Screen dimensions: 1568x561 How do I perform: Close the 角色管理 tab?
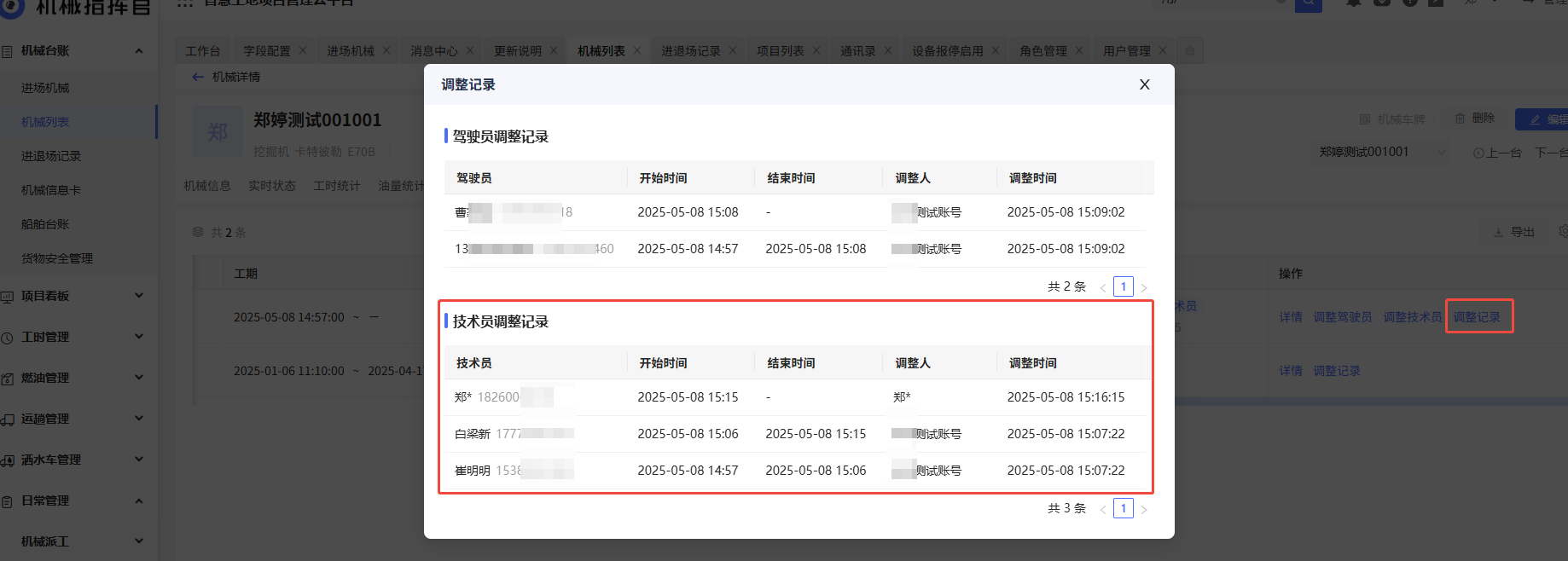pos(1079,50)
